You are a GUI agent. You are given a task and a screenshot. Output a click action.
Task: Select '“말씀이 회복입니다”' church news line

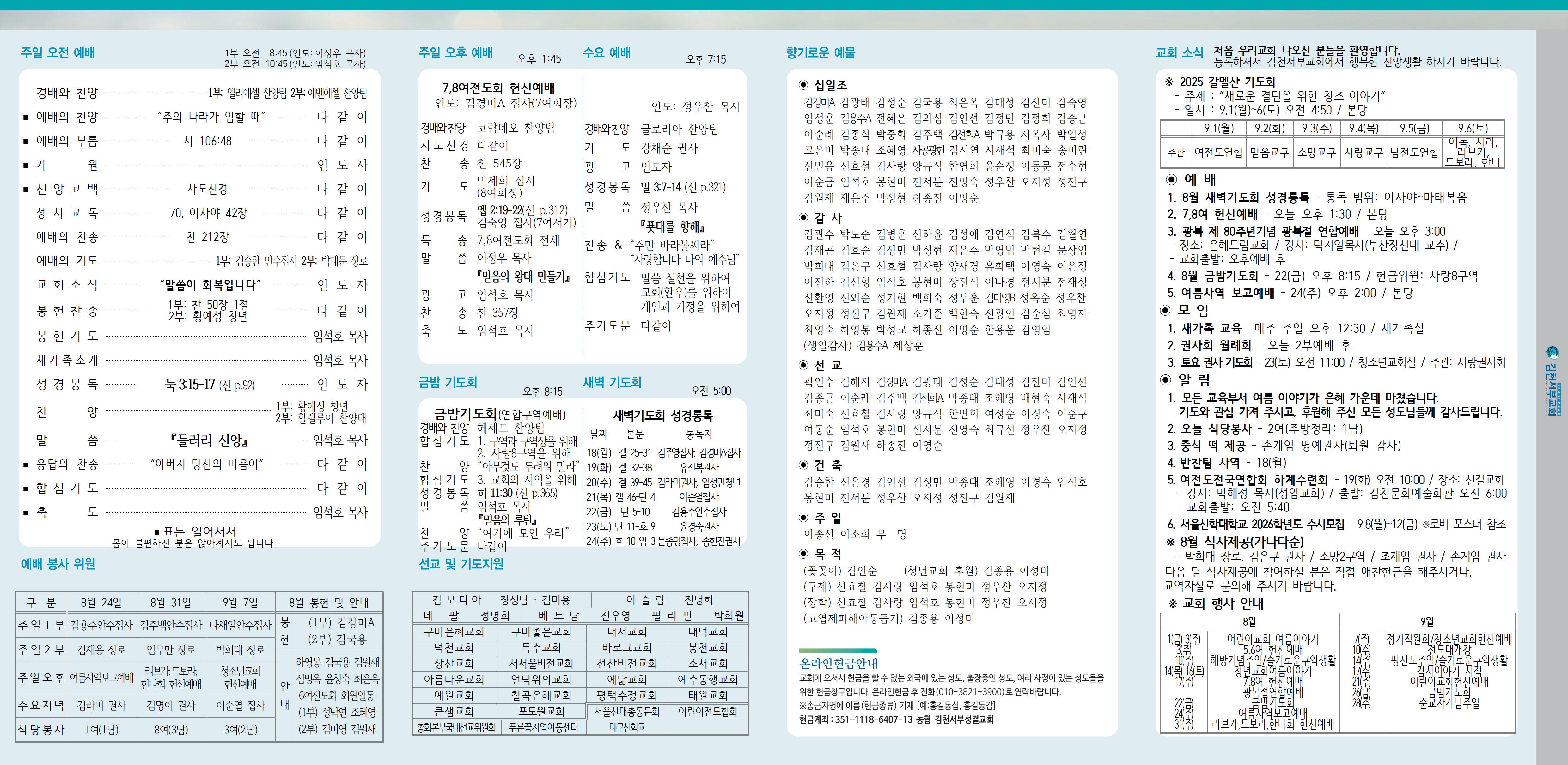210,284
